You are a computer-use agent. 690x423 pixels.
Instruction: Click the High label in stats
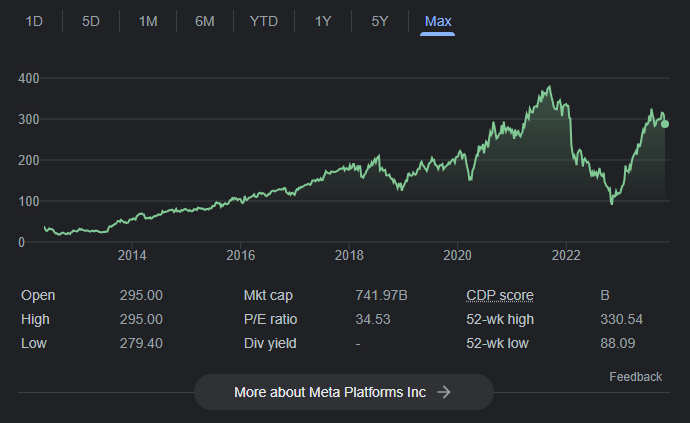click(x=35, y=319)
